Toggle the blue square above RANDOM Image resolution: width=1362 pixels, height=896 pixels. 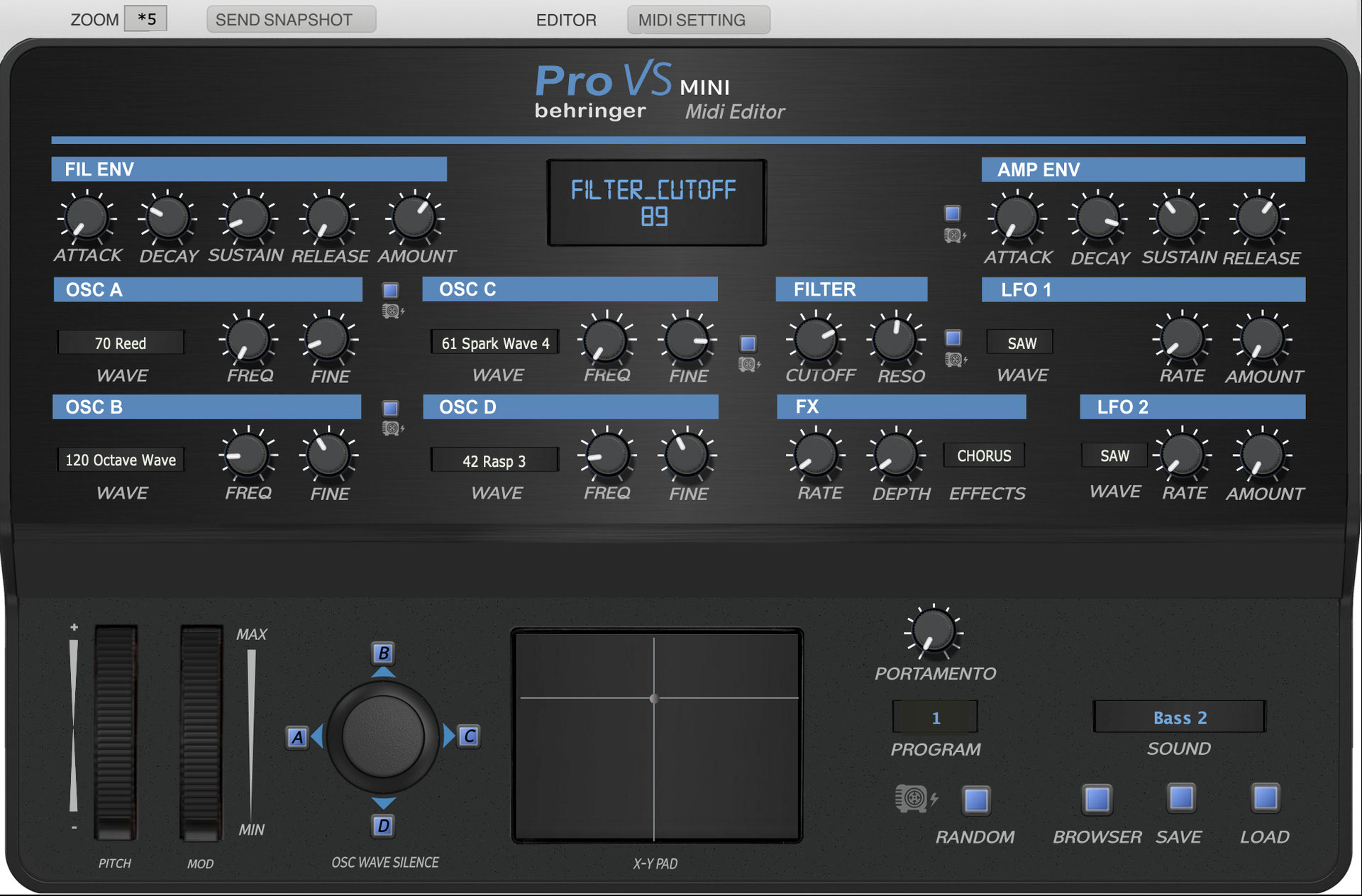point(975,800)
